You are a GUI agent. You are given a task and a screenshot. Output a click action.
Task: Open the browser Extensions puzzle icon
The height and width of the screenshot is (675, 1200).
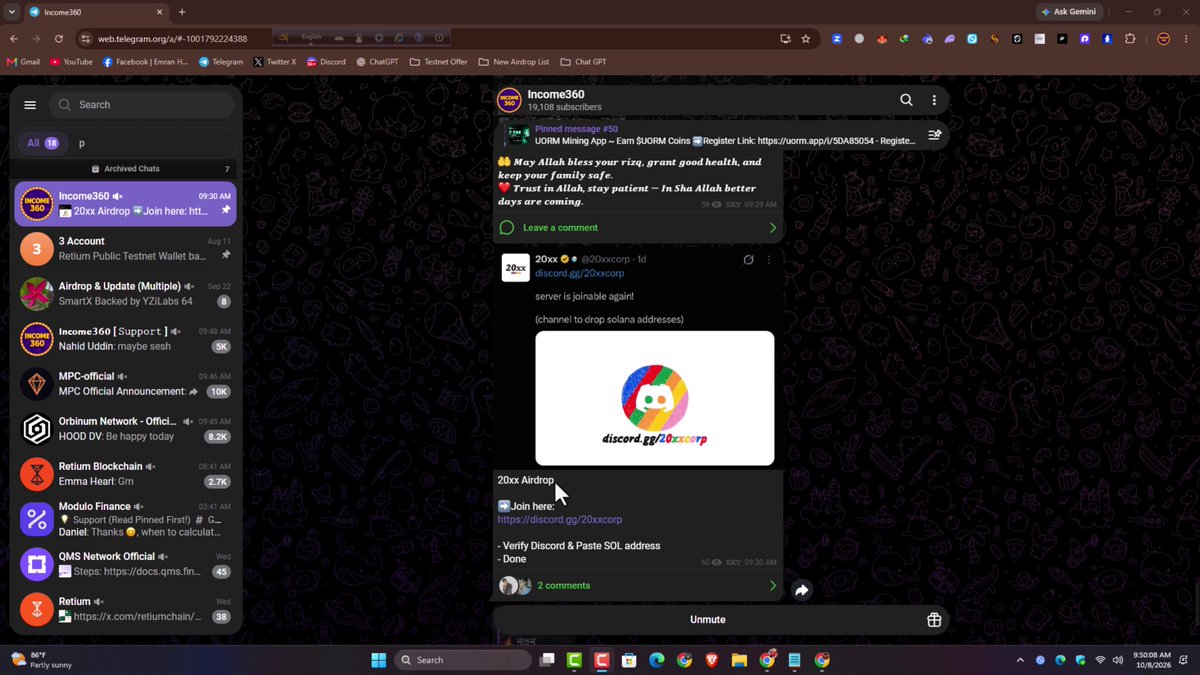(x=1130, y=39)
